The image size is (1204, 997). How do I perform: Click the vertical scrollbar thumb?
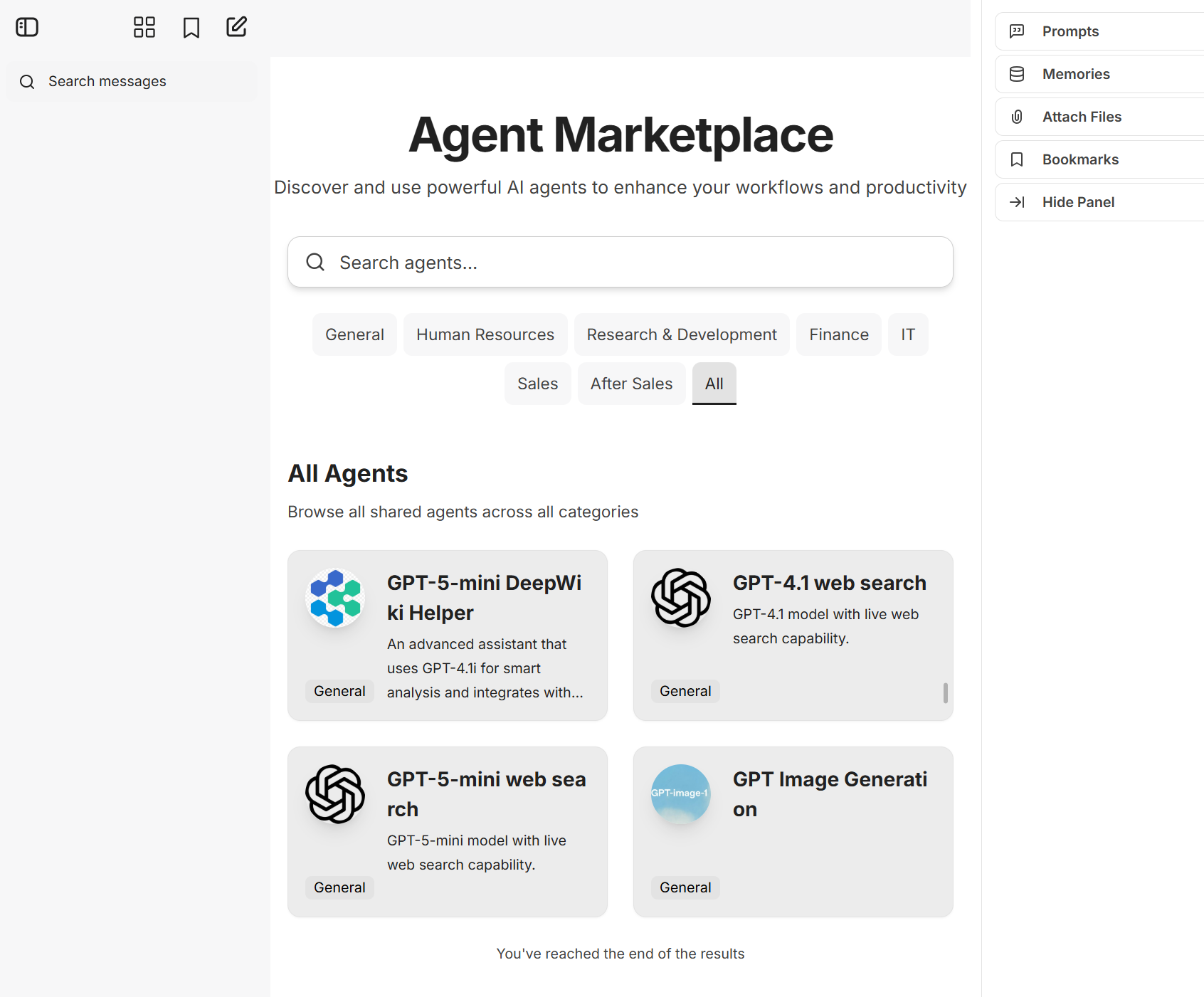[x=945, y=693]
